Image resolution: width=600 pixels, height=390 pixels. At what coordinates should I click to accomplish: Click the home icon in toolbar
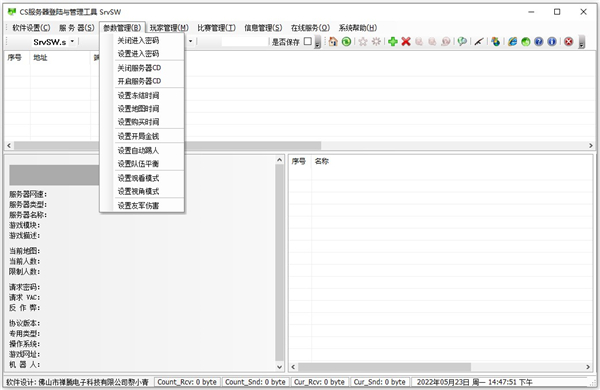coord(333,41)
